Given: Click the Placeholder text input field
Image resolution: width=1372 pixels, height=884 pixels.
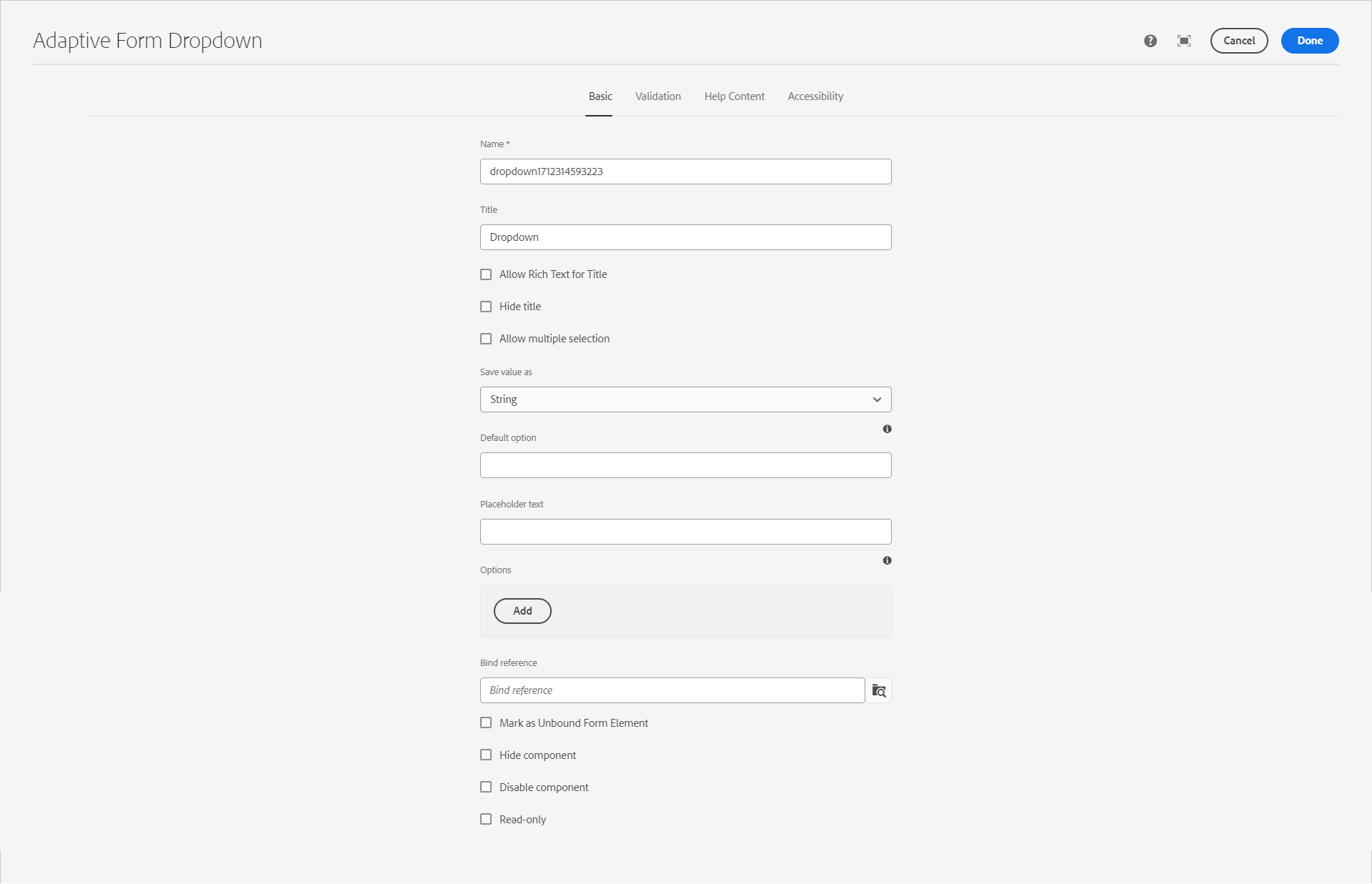Looking at the screenshot, I should 685,532.
